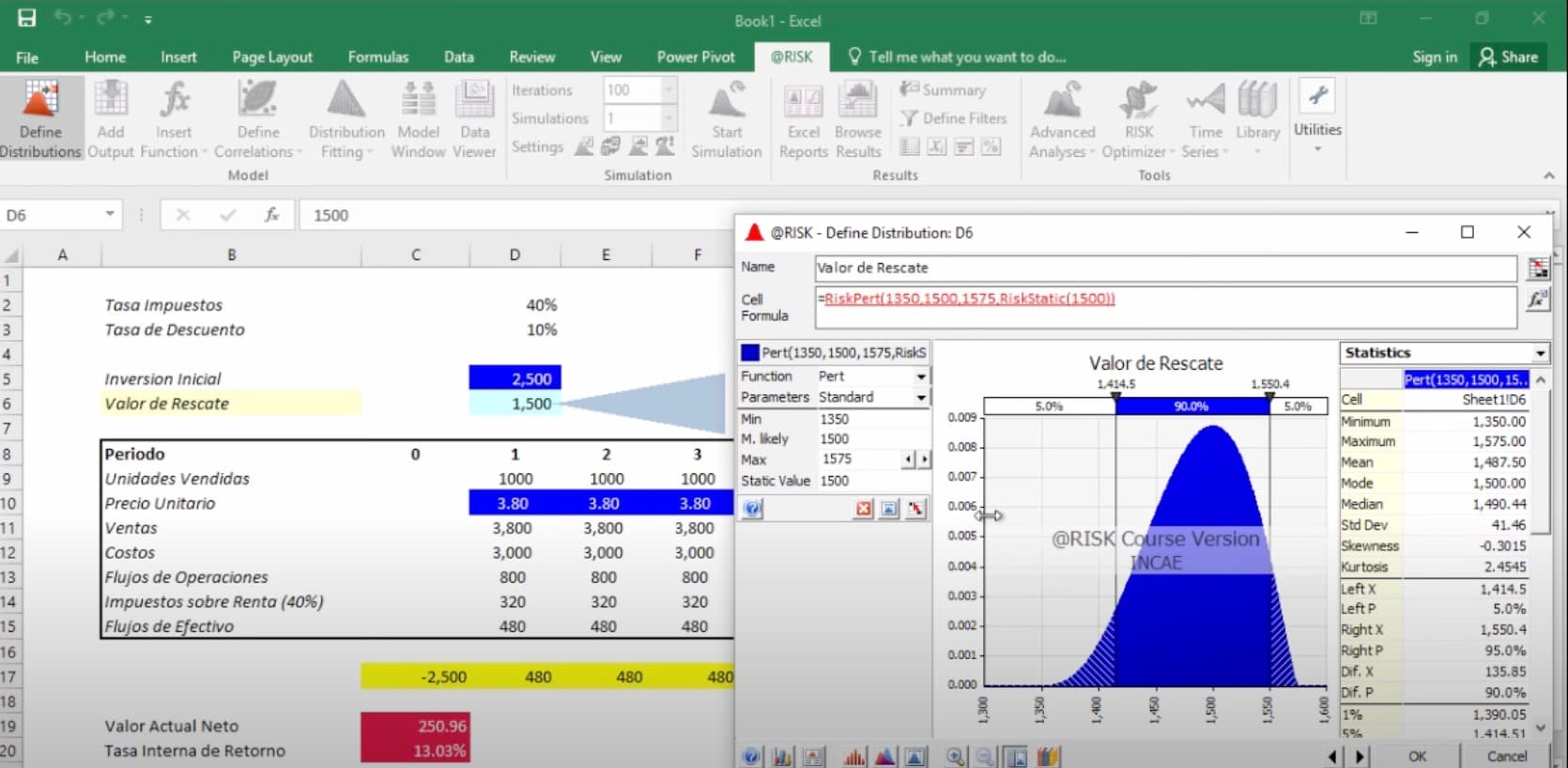Image resolution: width=1568 pixels, height=768 pixels.
Task: Click the red X icon under the parameters
Action: point(863,509)
